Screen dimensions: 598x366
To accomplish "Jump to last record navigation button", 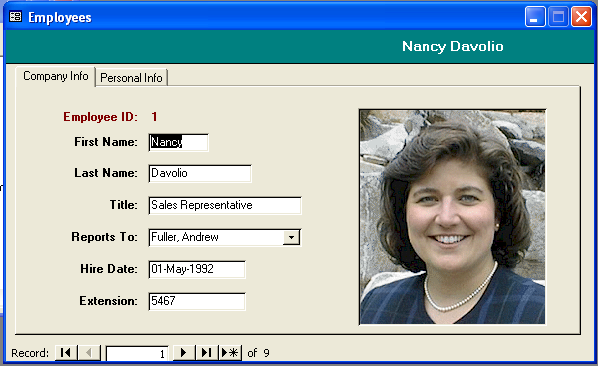I will click(x=207, y=353).
